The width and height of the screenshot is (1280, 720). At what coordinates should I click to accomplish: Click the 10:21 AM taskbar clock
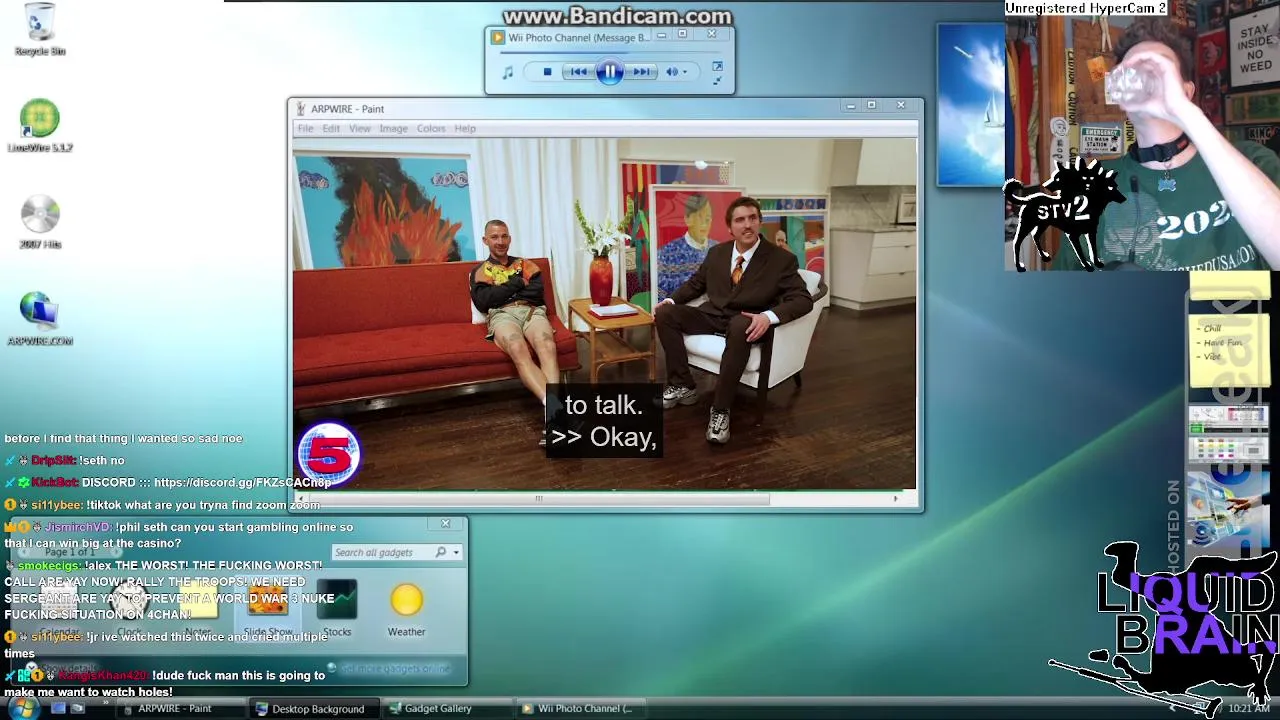[1248, 708]
